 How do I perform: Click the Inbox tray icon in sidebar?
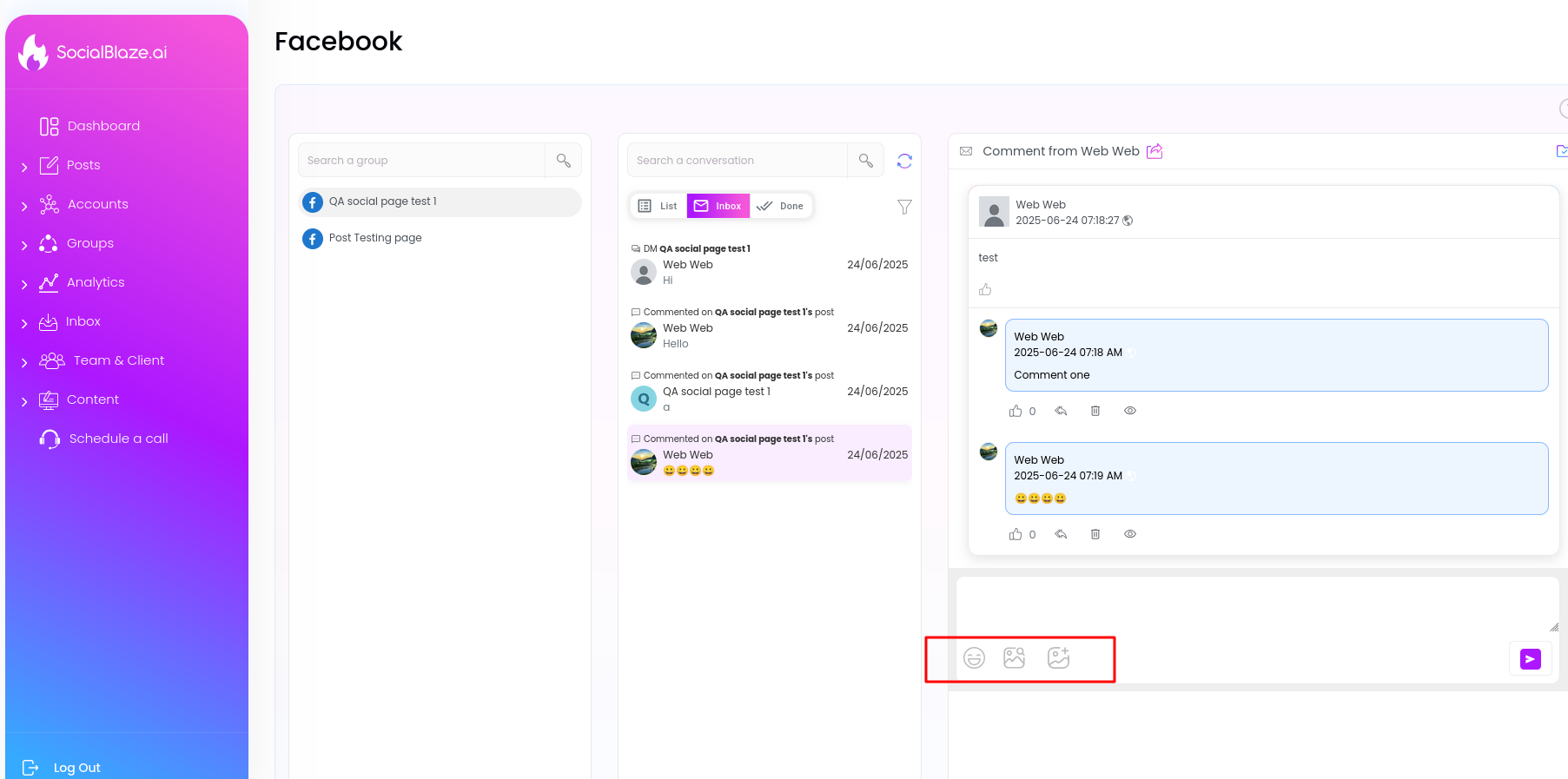pyautogui.click(x=49, y=322)
